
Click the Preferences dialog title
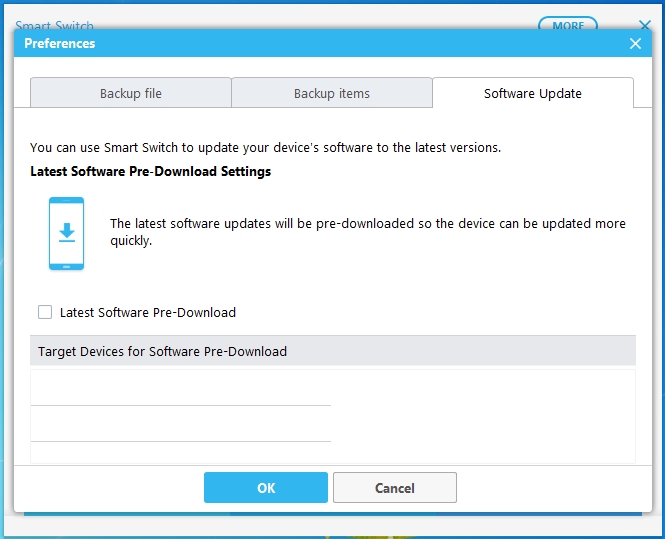click(60, 43)
